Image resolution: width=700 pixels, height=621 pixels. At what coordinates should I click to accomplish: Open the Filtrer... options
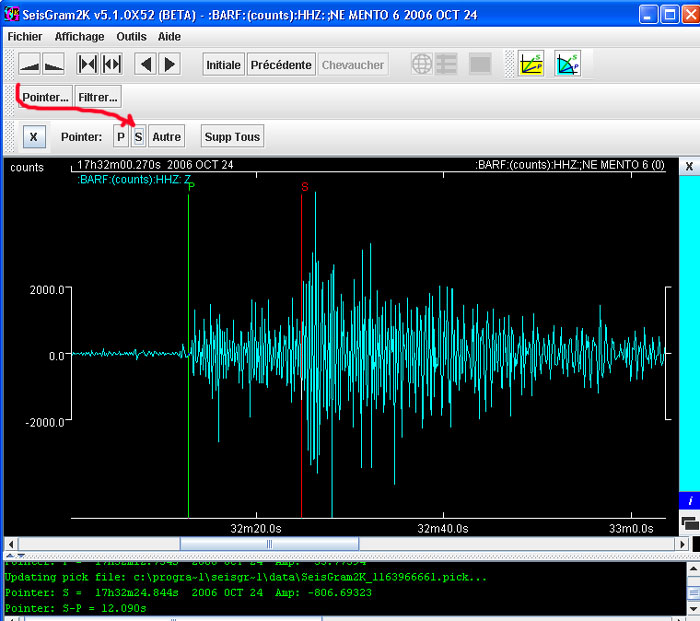pos(98,98)
